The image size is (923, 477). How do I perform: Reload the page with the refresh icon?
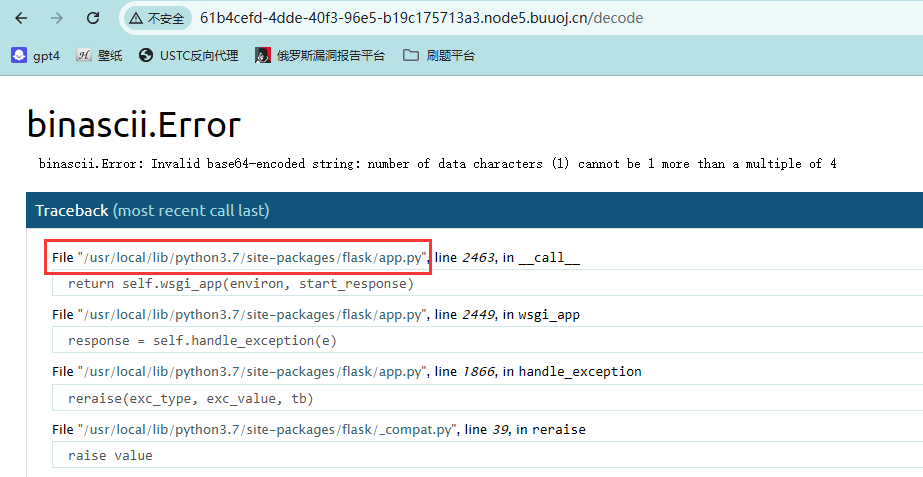[x=93, y=18]
